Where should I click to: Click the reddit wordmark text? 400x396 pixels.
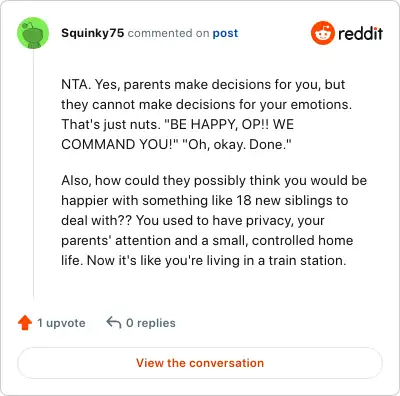[360, 33]
